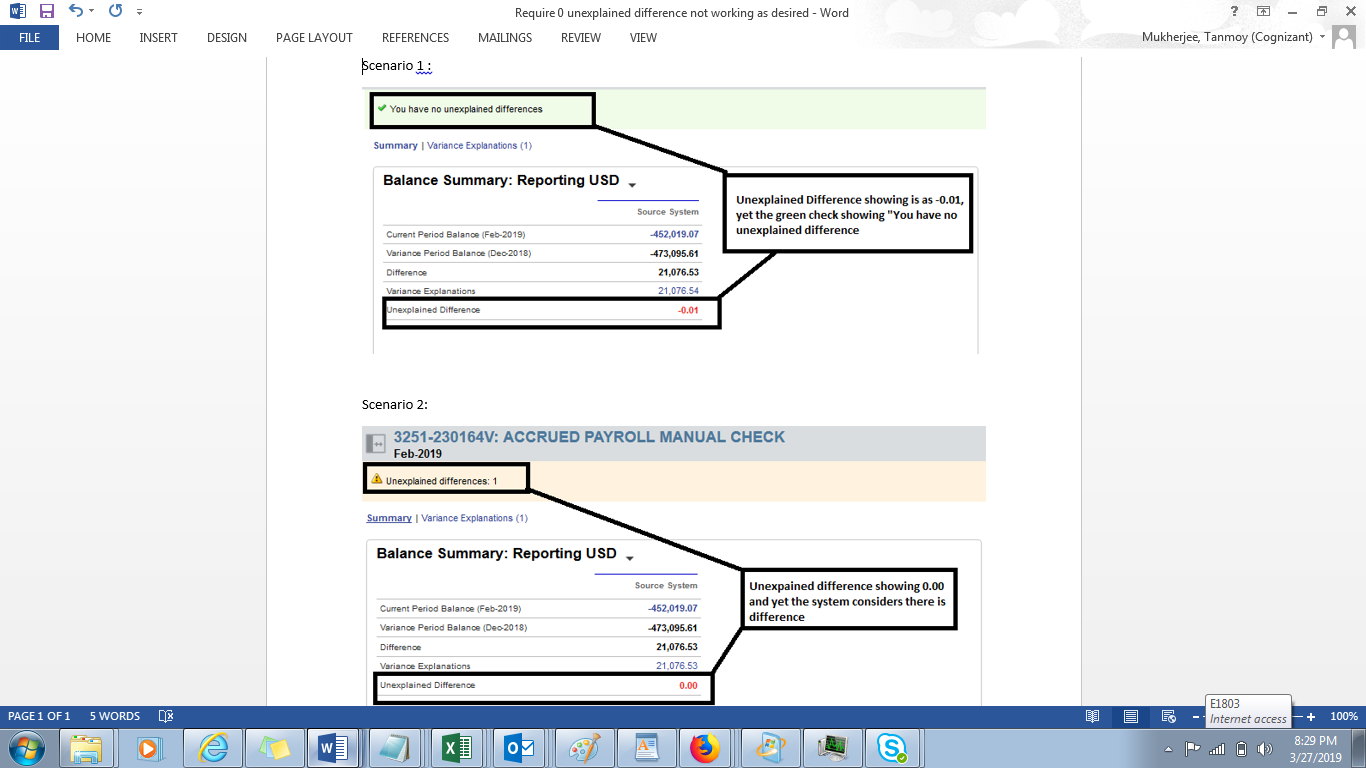The height and width of the screenshot is (768, 1366).
Task: Switch to the INSERT ribbon tab
Action: [158, 38]
